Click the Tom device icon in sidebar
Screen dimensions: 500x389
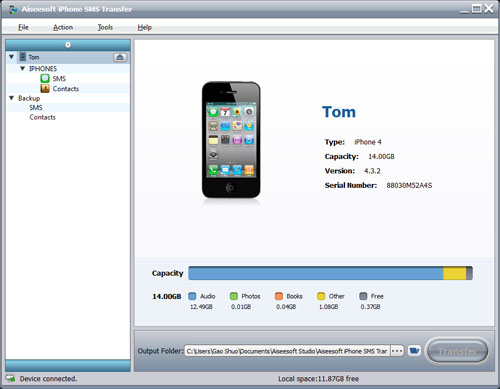(22, 57)
